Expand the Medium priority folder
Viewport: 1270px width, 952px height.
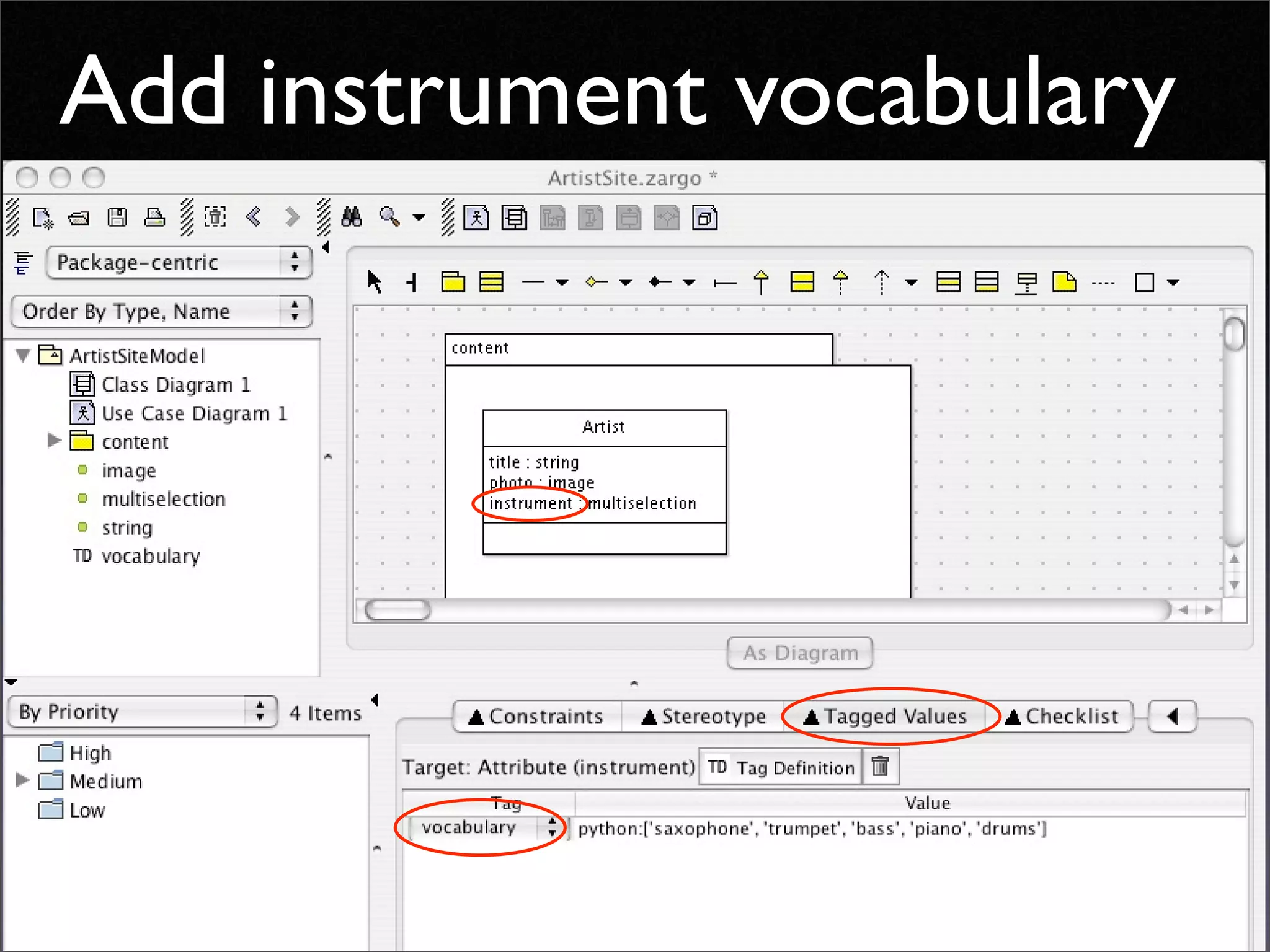tap(22, 780)
